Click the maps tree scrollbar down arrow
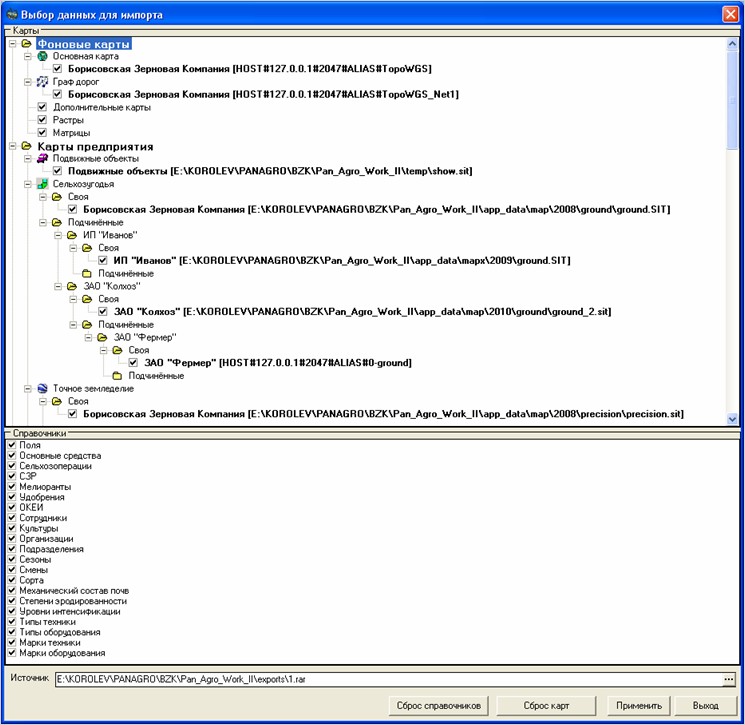The height and width of the screenshot is (725, 745). coord(733,419)
